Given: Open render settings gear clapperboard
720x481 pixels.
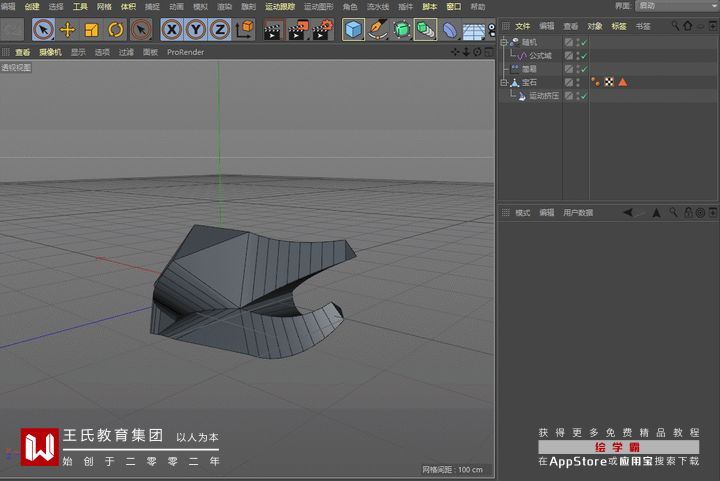Looking at the screenshot, I should [322, 30].
